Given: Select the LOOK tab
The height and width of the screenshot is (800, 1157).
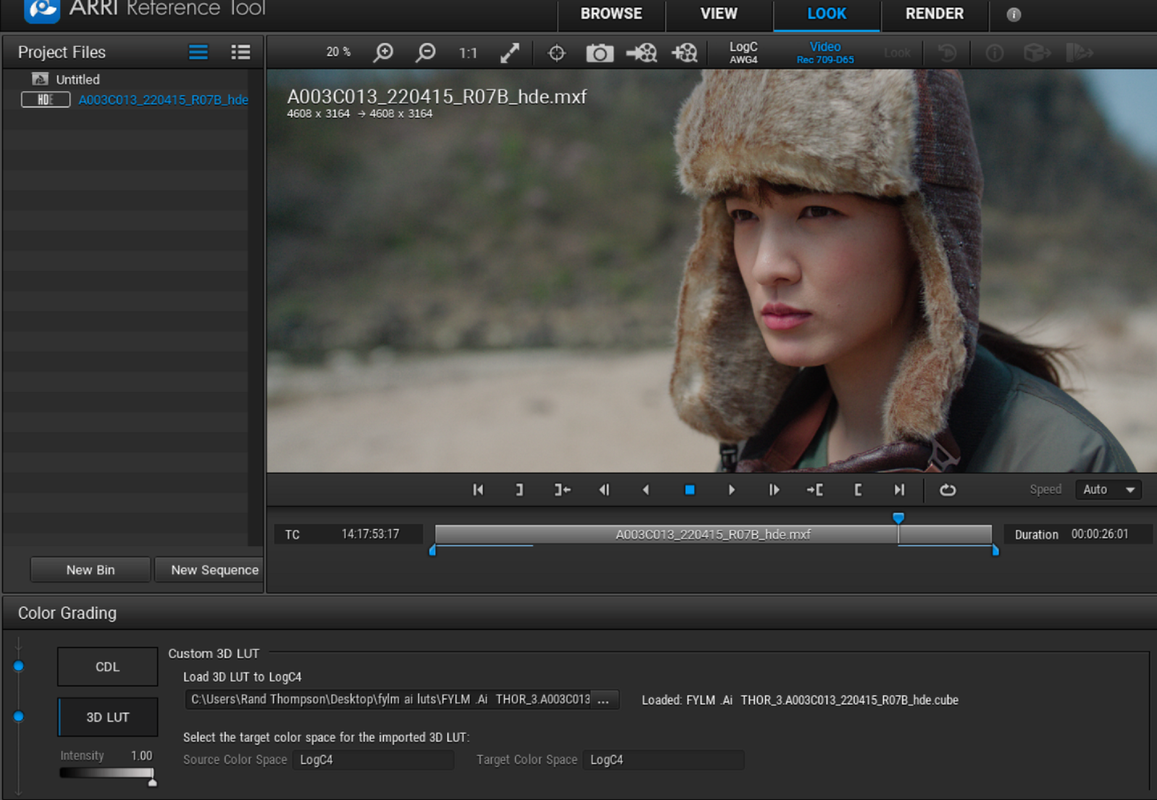Looking at the screenshot, I should click(x=826, y=14).
